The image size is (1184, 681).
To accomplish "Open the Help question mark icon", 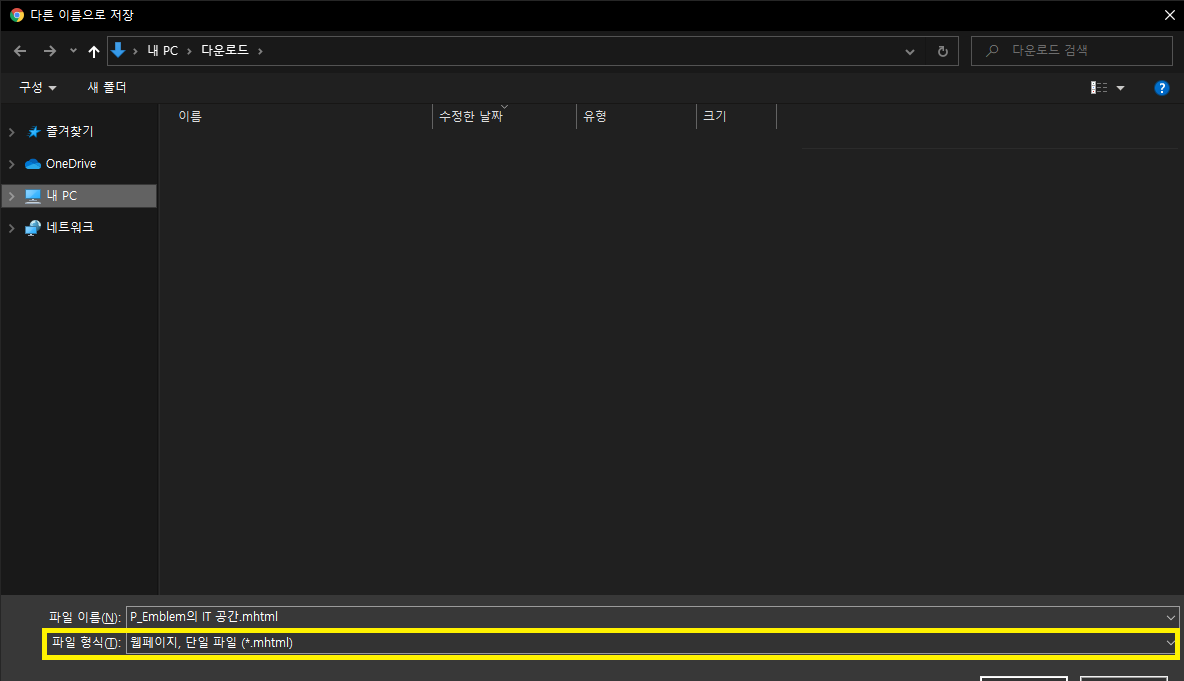I will [1162, 88].
